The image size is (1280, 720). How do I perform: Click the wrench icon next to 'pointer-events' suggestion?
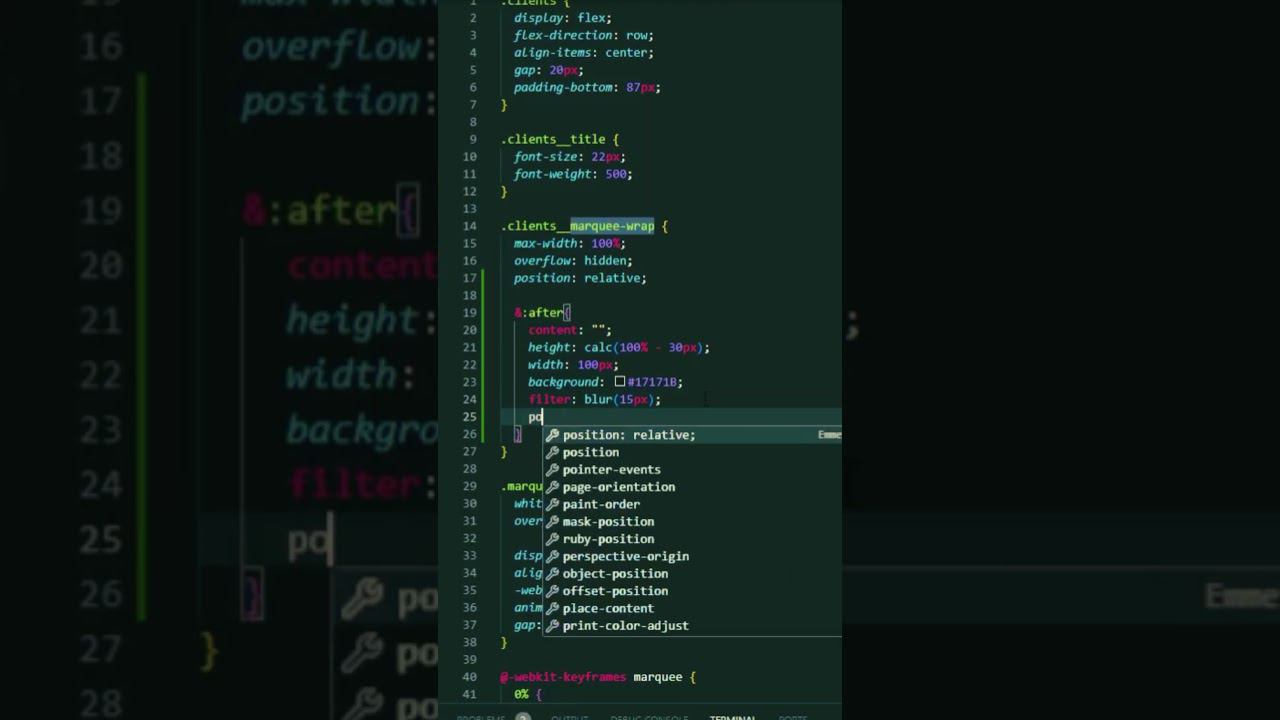pyautogui.click(x=552, y=470)
